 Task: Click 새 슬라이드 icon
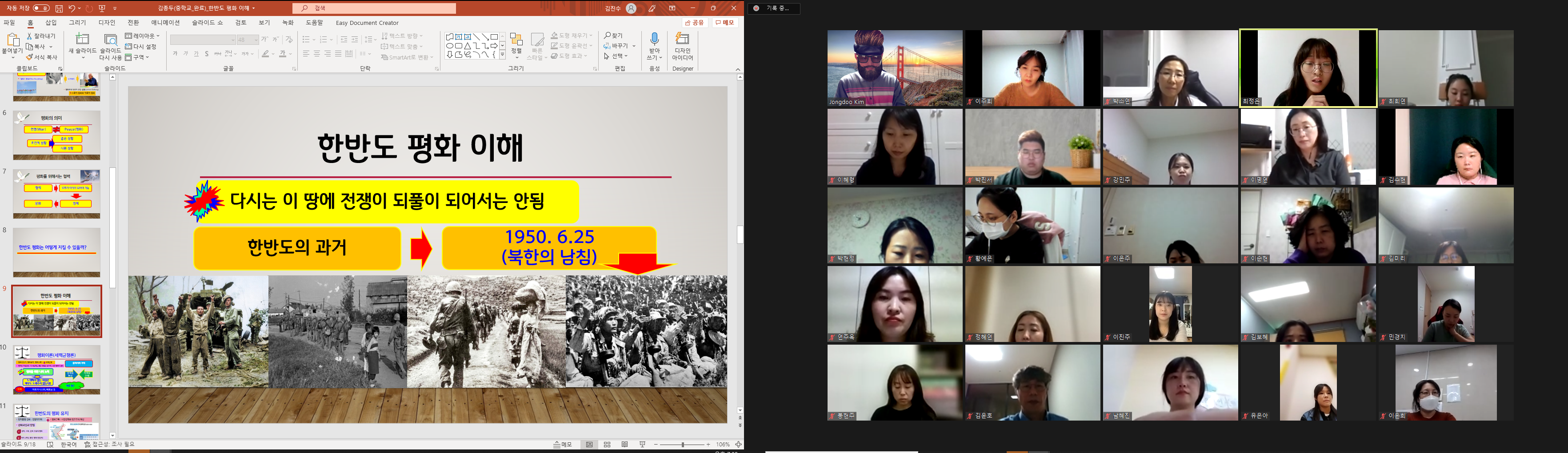click(x=82, y=40)
